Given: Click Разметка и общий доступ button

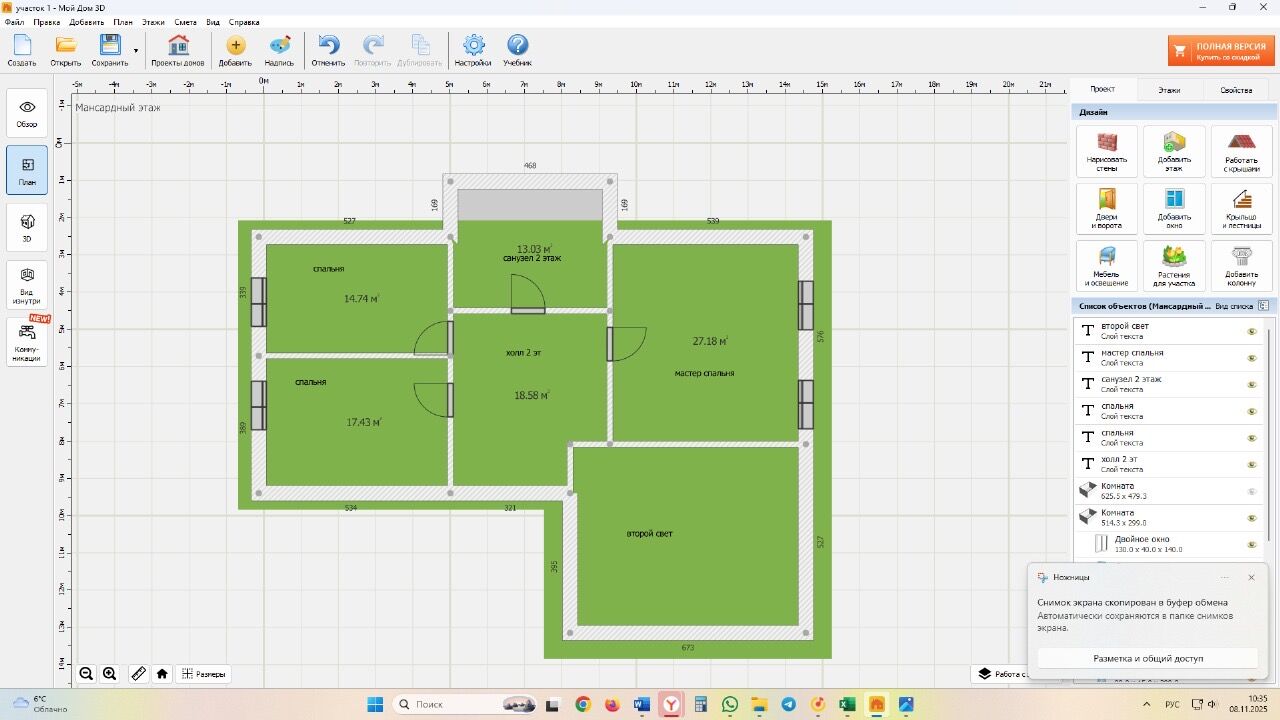Looking at the screenshot, I should (1147, 659).
